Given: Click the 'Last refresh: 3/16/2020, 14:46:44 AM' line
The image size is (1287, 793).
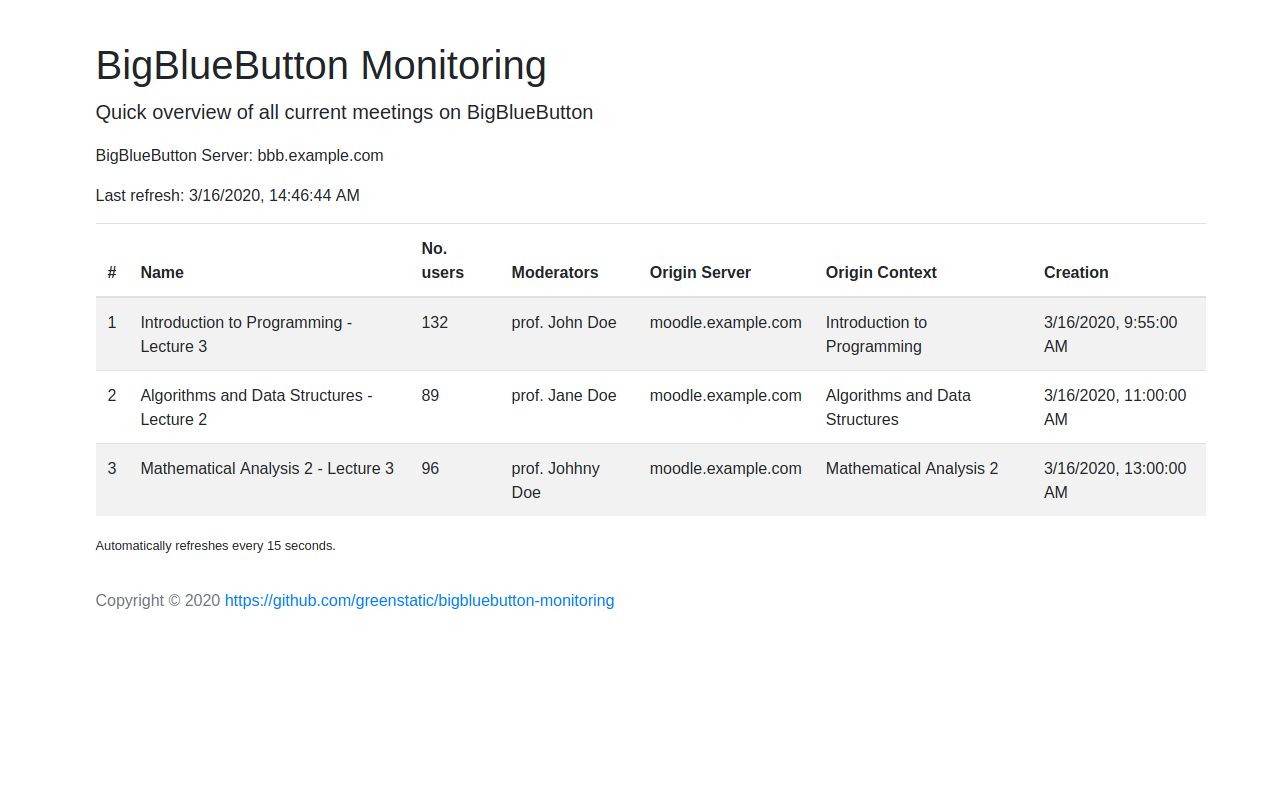Looking at the screenshot, I should 228,196.
